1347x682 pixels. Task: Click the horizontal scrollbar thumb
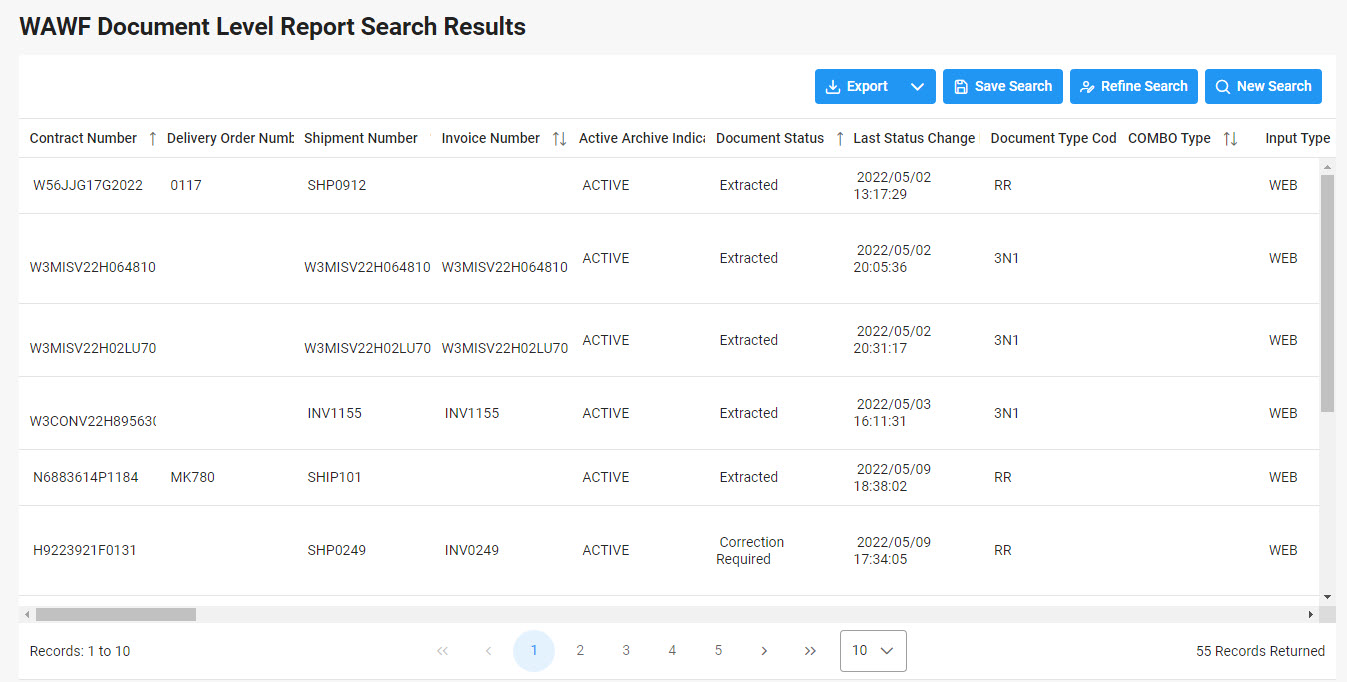pos(115,614)
